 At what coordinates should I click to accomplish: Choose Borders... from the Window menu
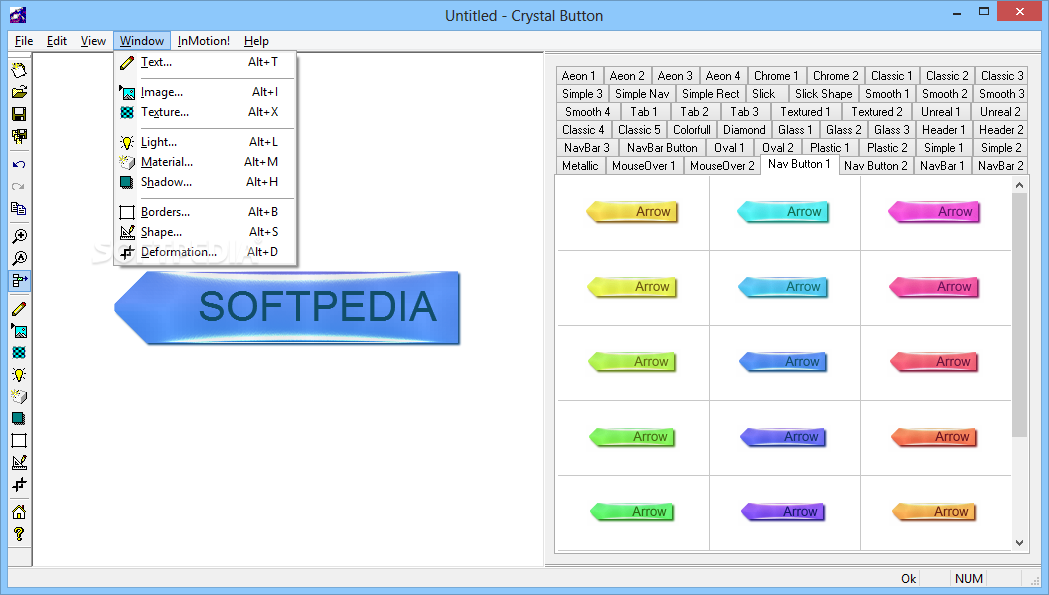(205, 212)
